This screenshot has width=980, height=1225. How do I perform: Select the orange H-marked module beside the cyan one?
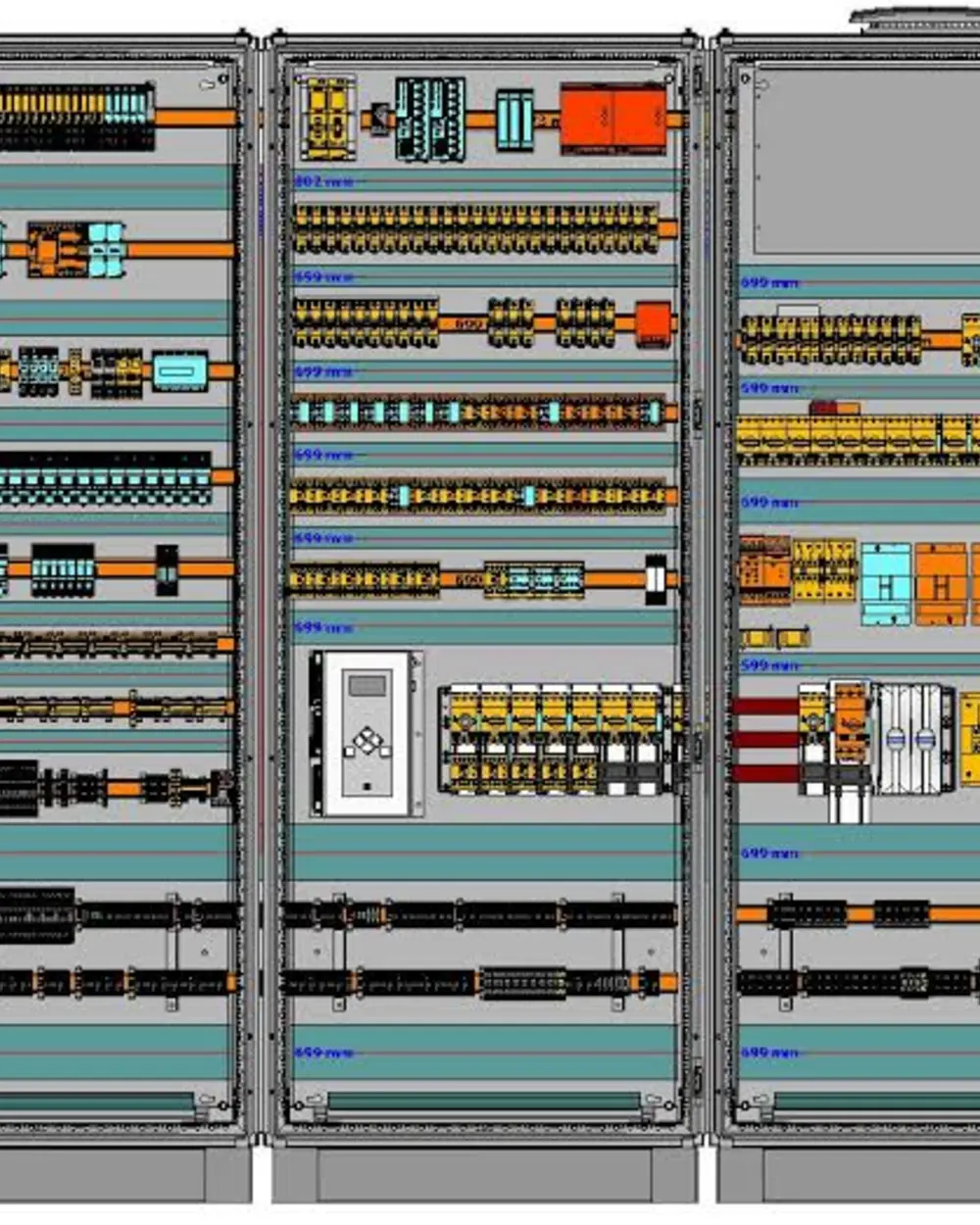(941, 584)
